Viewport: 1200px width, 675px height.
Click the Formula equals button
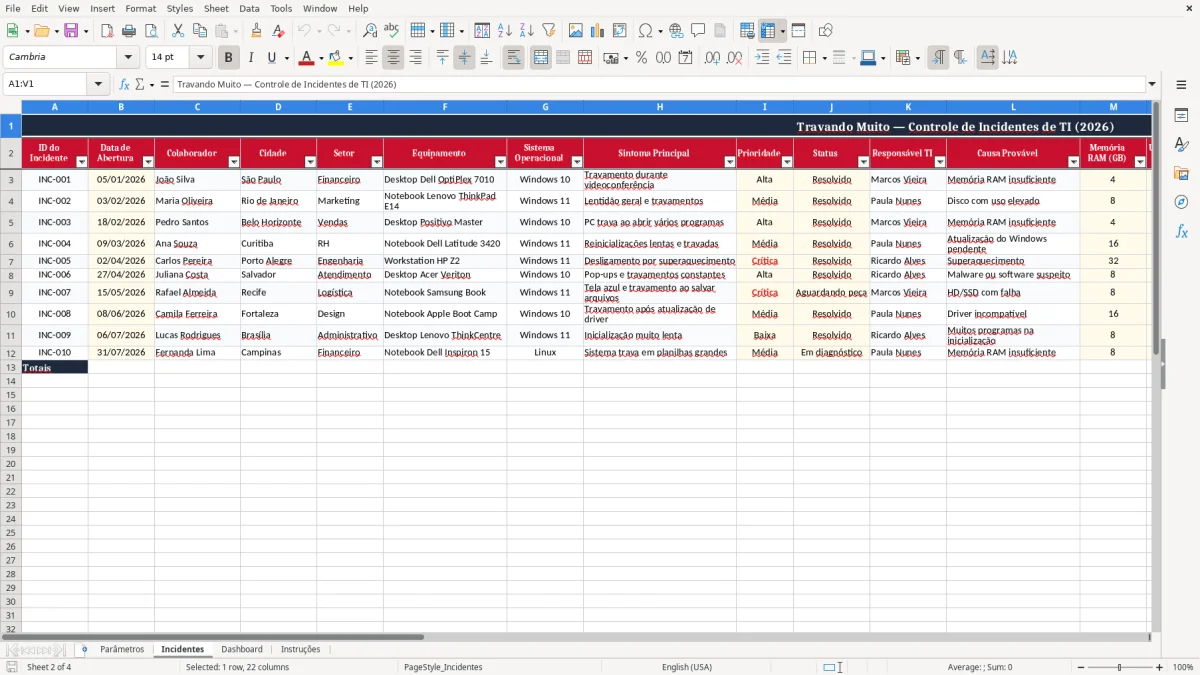[164, 84]
